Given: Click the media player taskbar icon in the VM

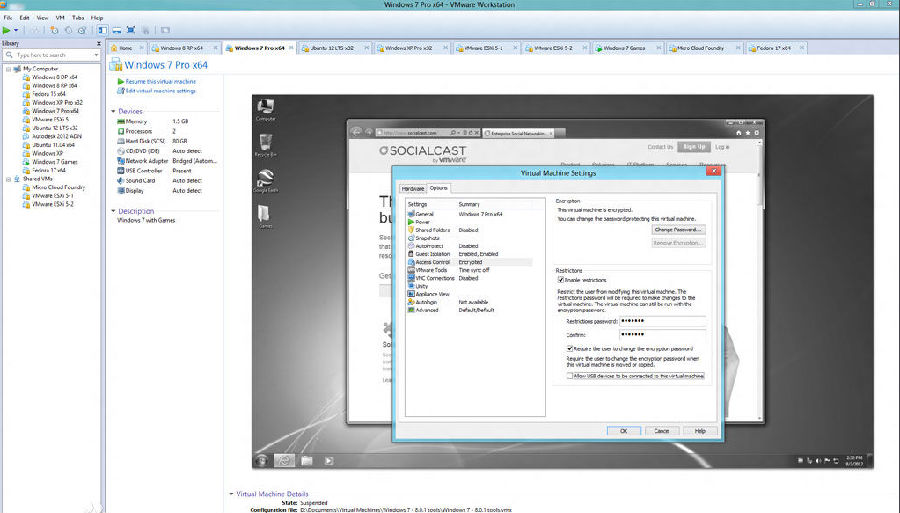Looking at the screenshot, I should click(329, 460).
